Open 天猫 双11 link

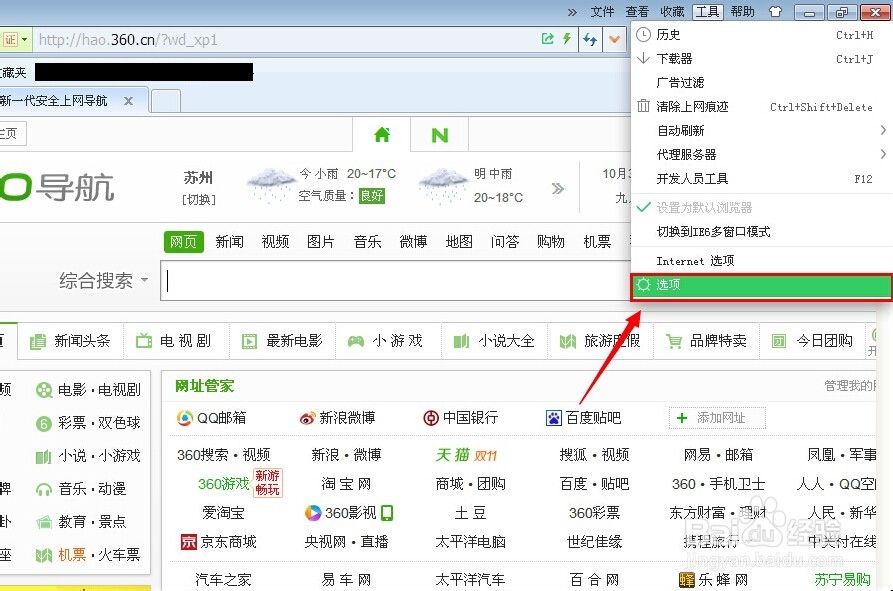466,455
